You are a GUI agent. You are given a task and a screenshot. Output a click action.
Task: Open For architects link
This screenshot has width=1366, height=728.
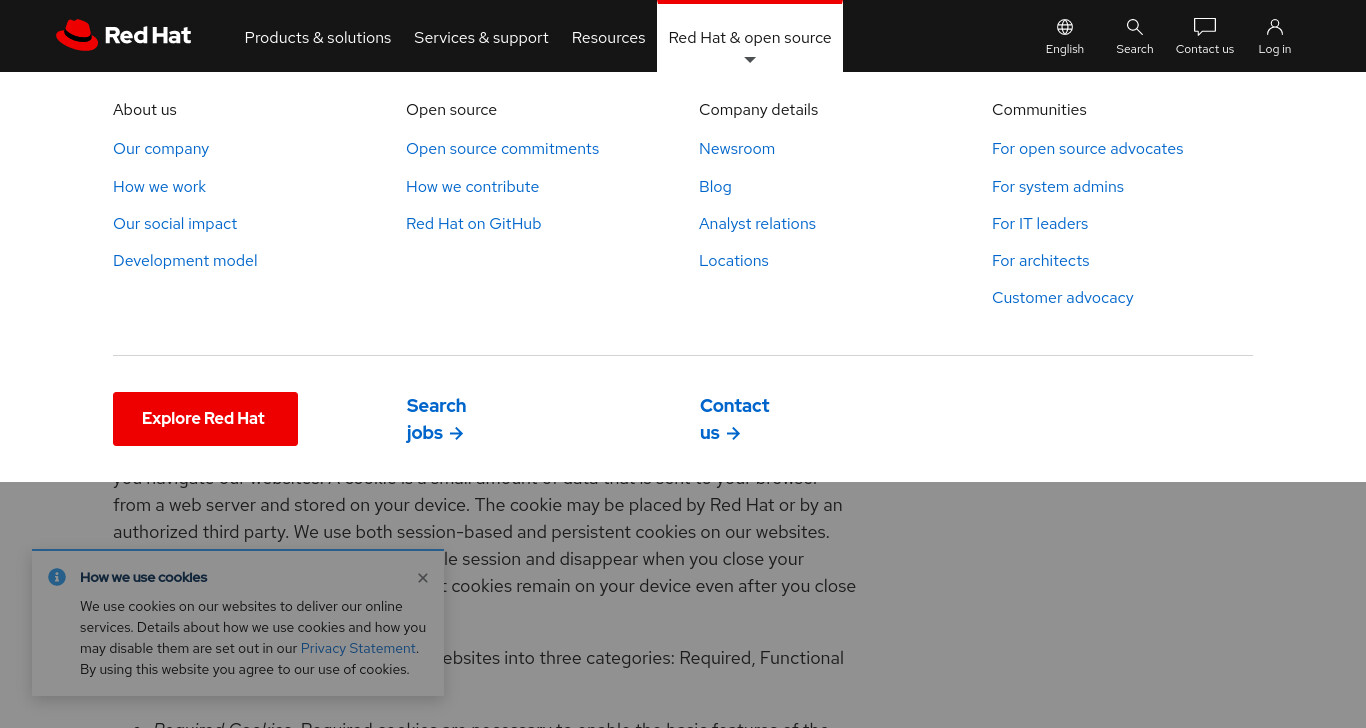pos(1040,261)
